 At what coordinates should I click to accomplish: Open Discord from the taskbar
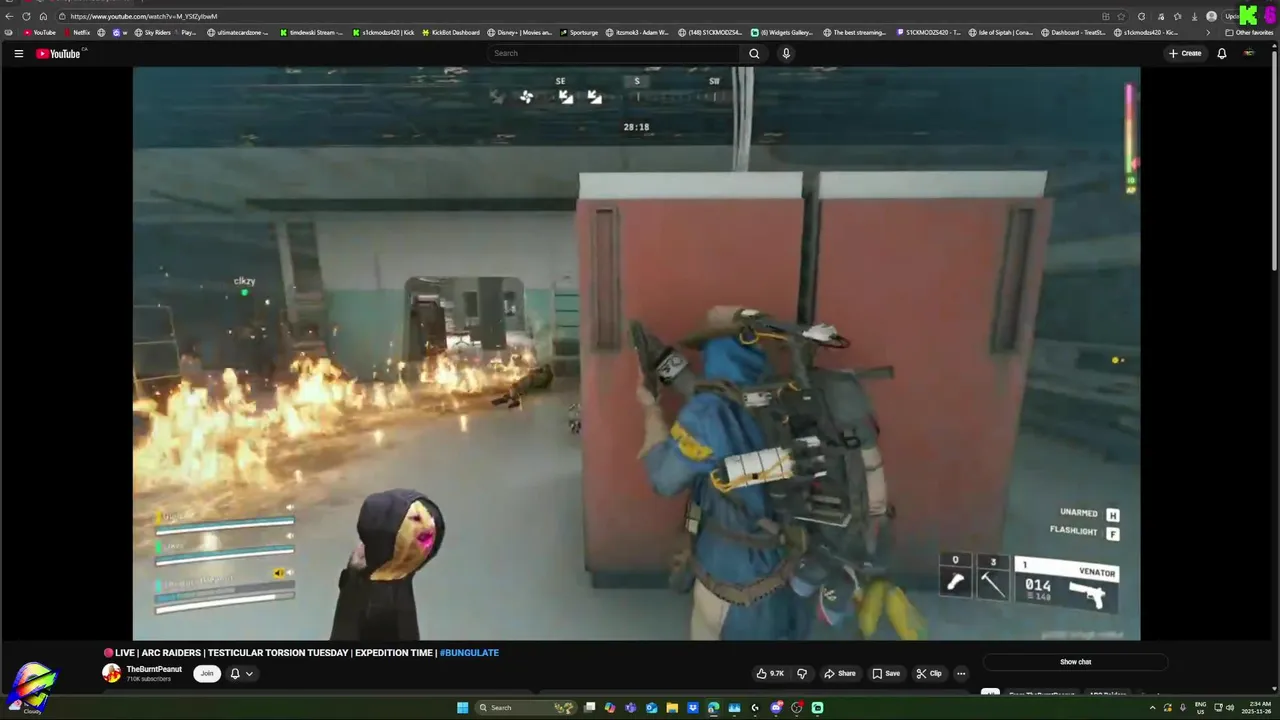point(776,708)
